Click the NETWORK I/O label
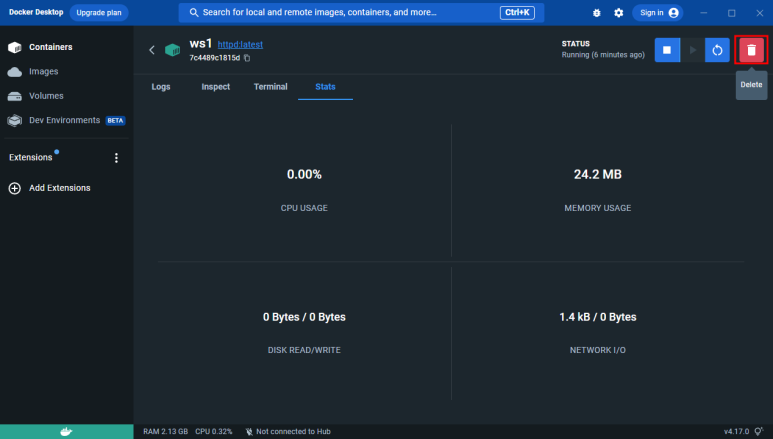Screen dimensions: 773x439 click(x=597, y=350)
